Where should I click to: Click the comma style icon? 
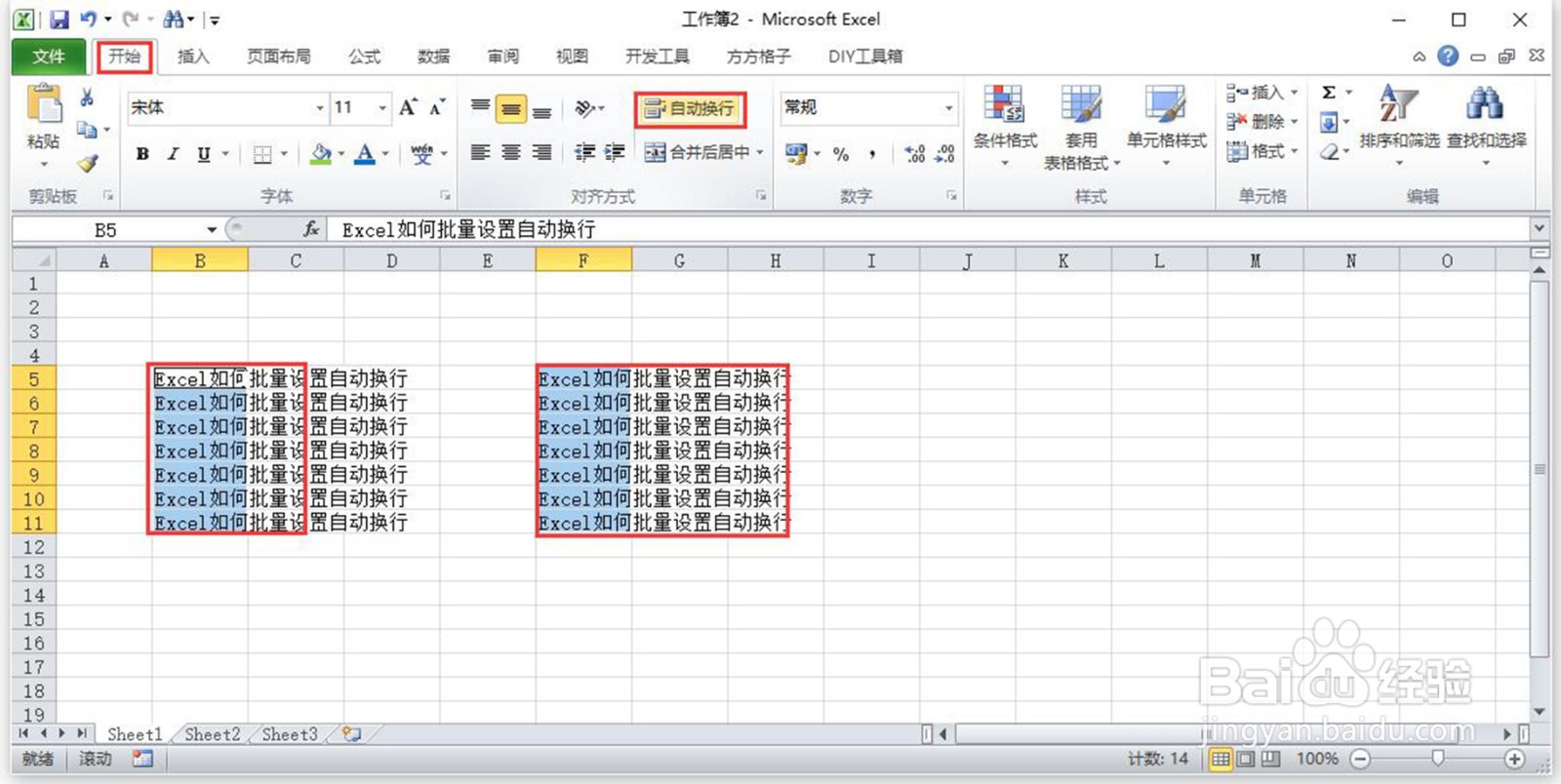871,154
